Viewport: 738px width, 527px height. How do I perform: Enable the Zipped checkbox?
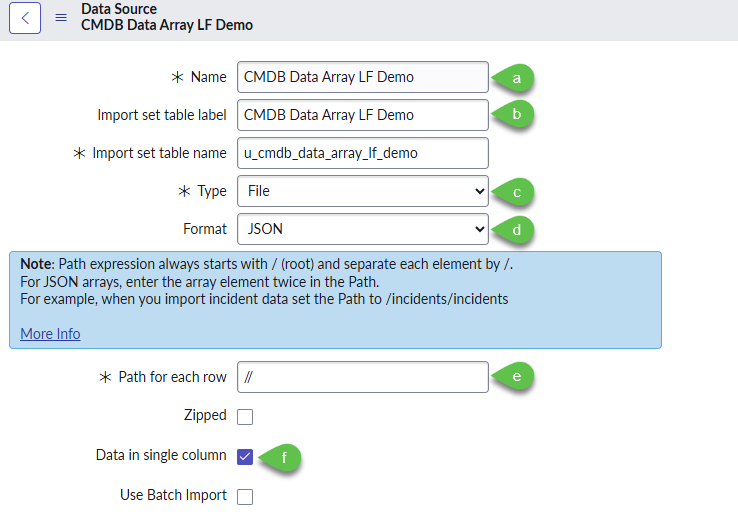click(x=245, y=416)
